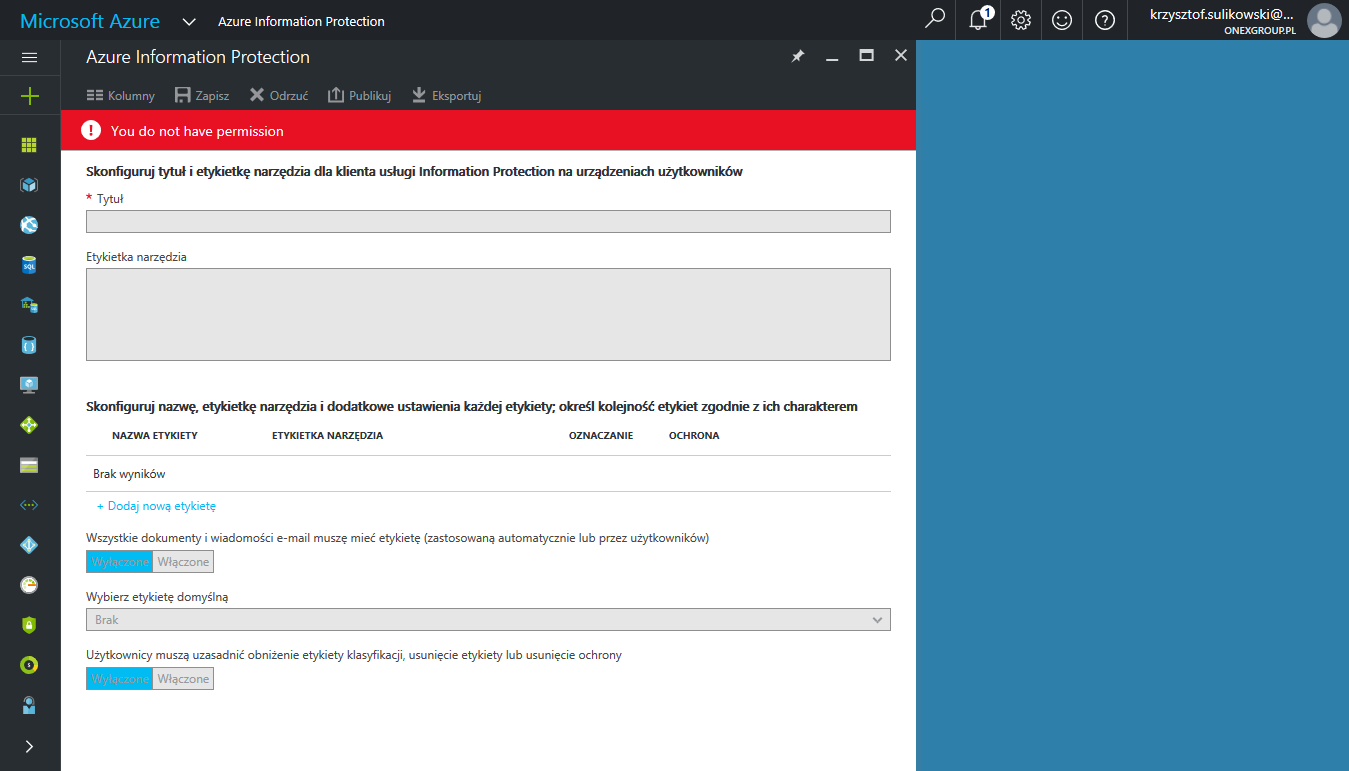Open the account menu for krzysztof.sulikowski
Screen dimensions: 1349x771
click(1223, 20)
